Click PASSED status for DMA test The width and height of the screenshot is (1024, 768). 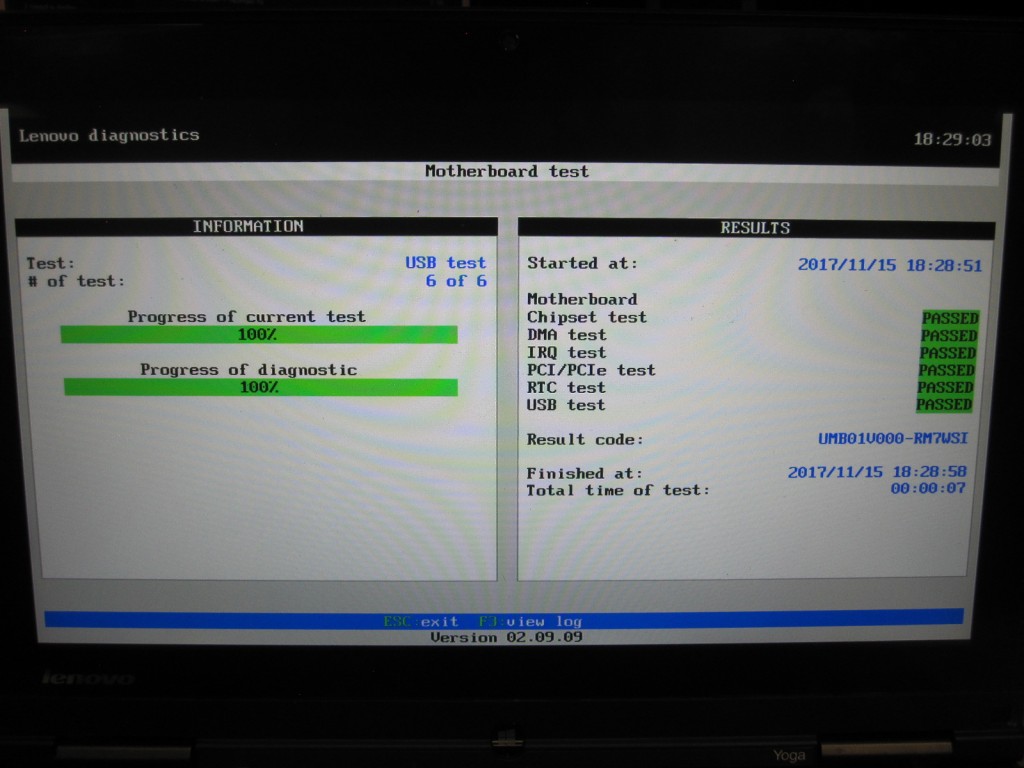[x=949, y=336]
